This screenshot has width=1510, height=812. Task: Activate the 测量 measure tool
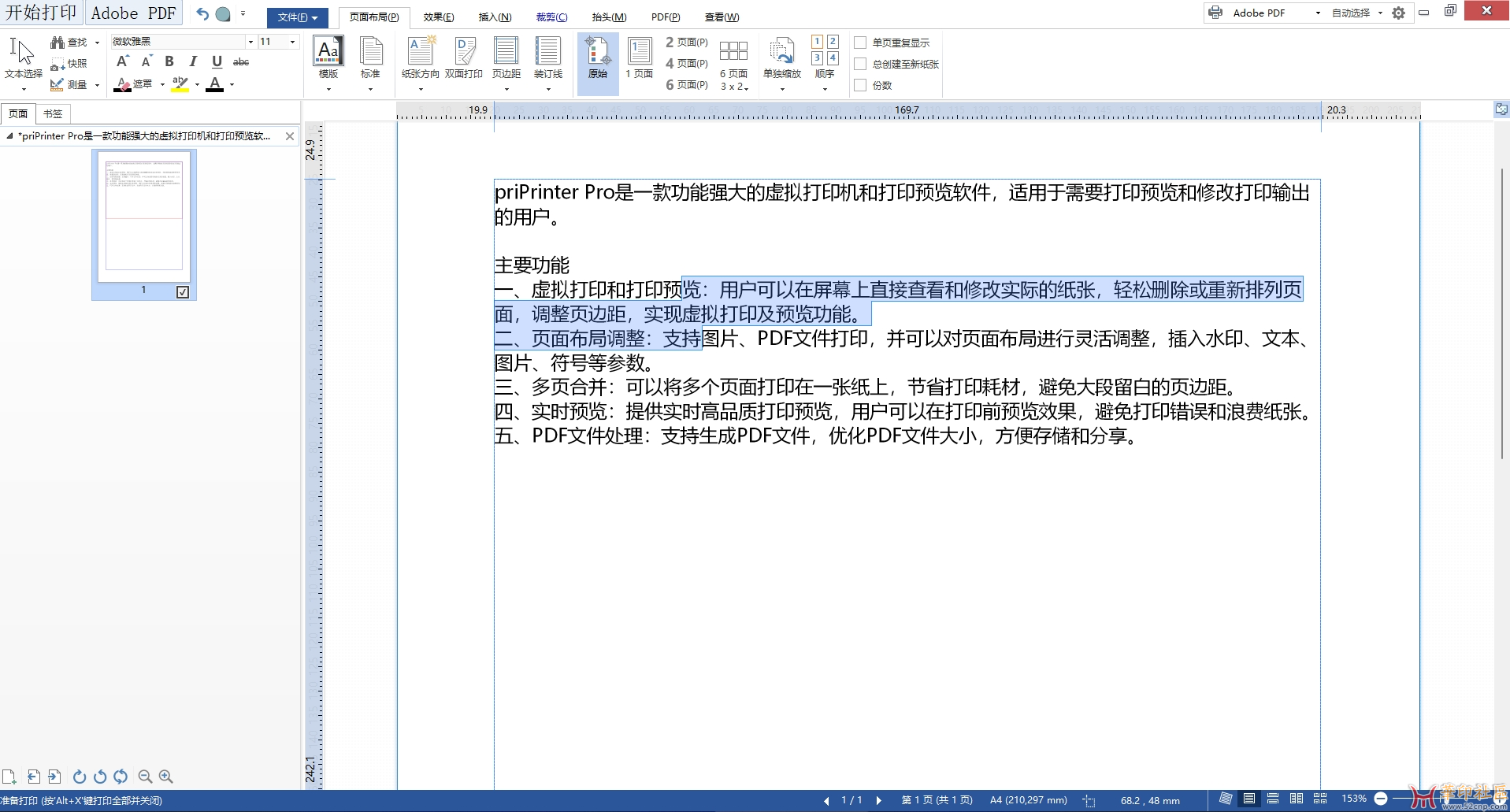(x=69, y=84)
